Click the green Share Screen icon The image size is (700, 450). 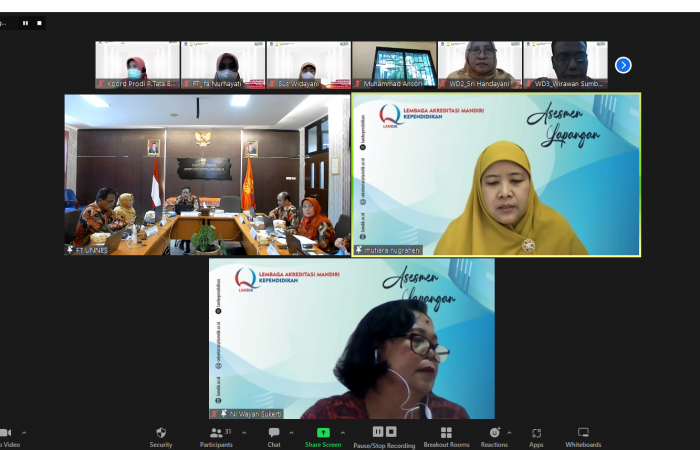click(323, 432)
